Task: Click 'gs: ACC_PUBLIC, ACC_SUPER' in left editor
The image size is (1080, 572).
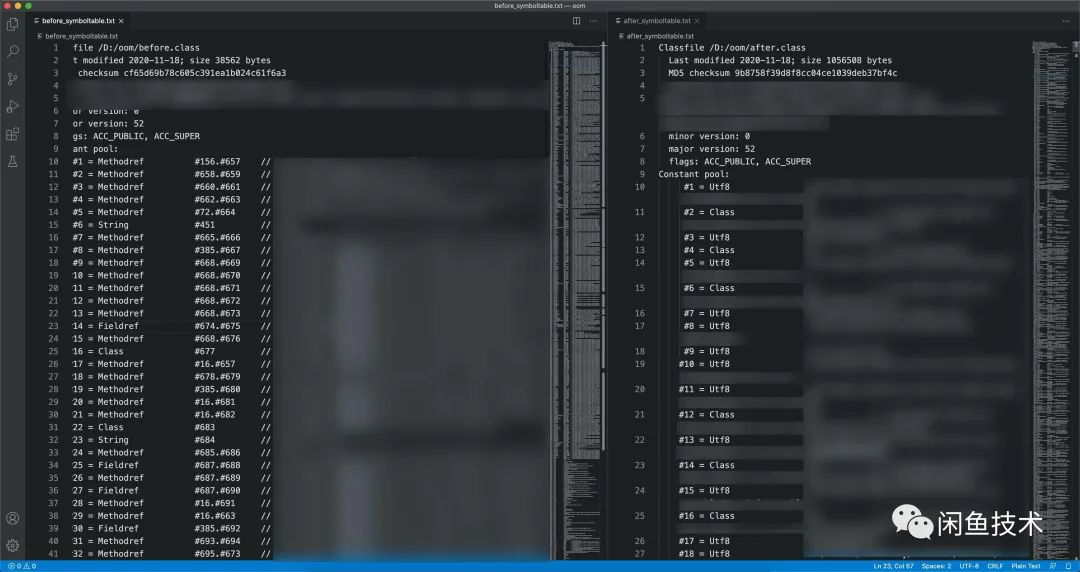Action: point(136,136)
